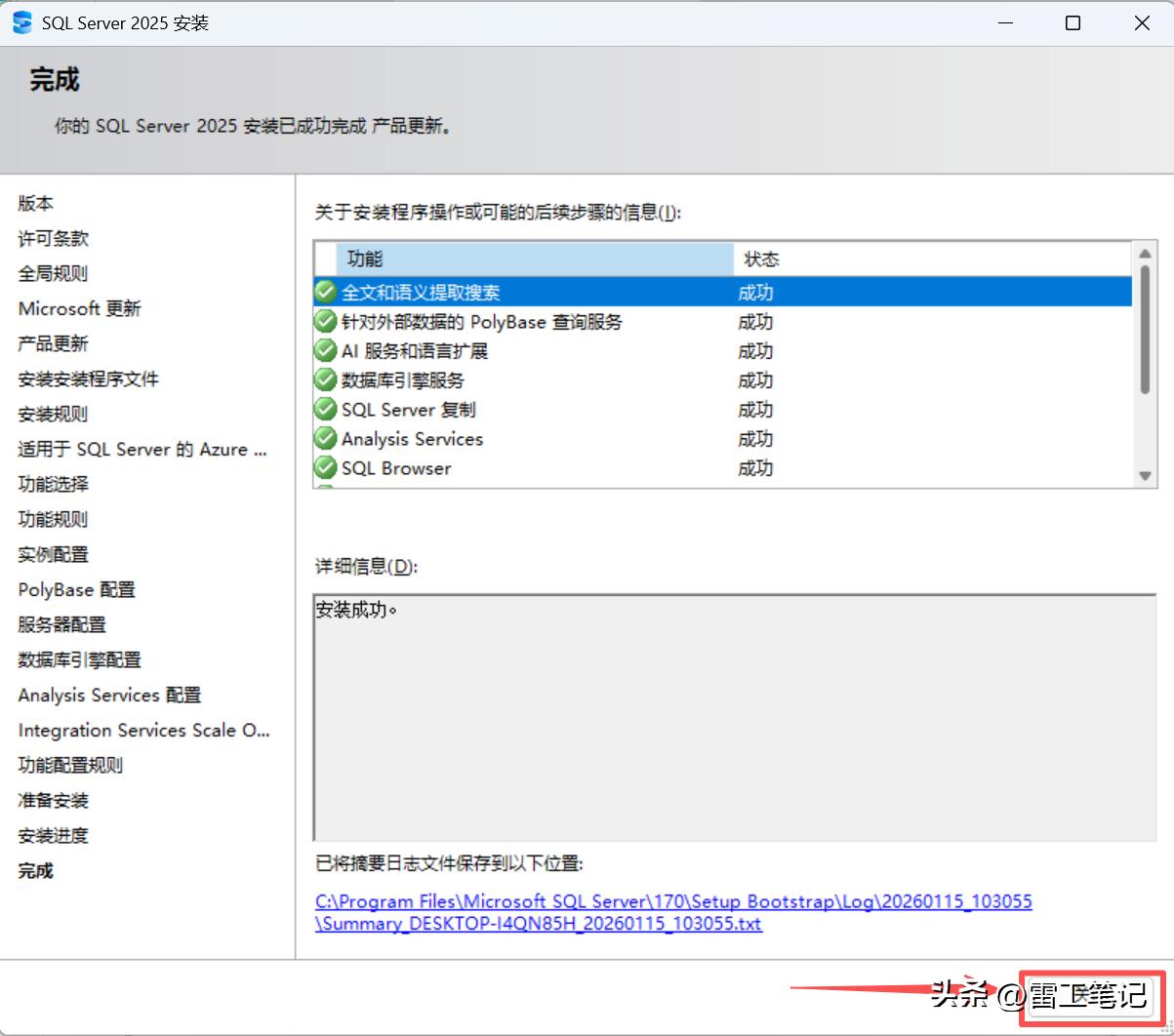The height and width of the screenshot is (1036, 1174).
Task: Open the summary log file link
Action: click(673, 912)
